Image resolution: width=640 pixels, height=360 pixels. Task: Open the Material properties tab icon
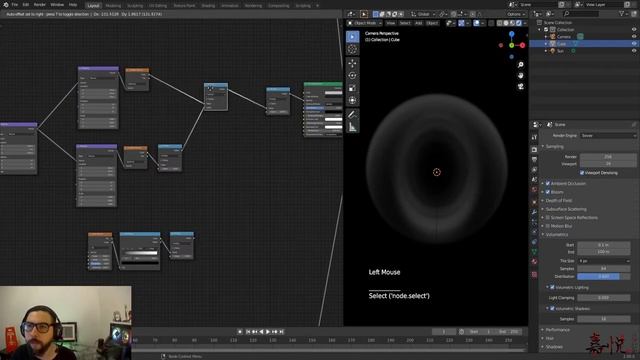(534, 262)
